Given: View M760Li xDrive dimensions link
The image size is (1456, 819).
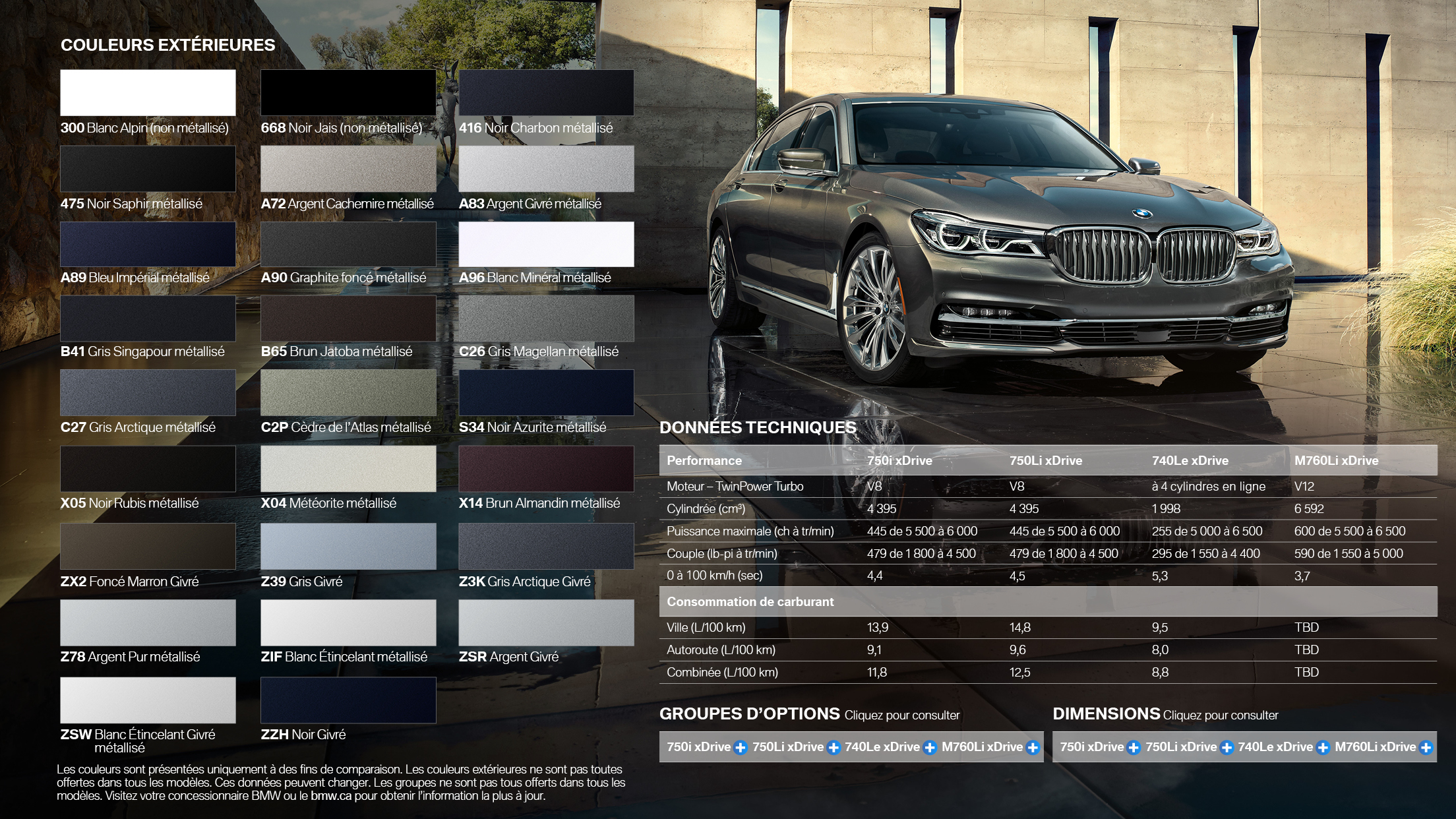Looking at the screenshot, I should click(1376, 746).
